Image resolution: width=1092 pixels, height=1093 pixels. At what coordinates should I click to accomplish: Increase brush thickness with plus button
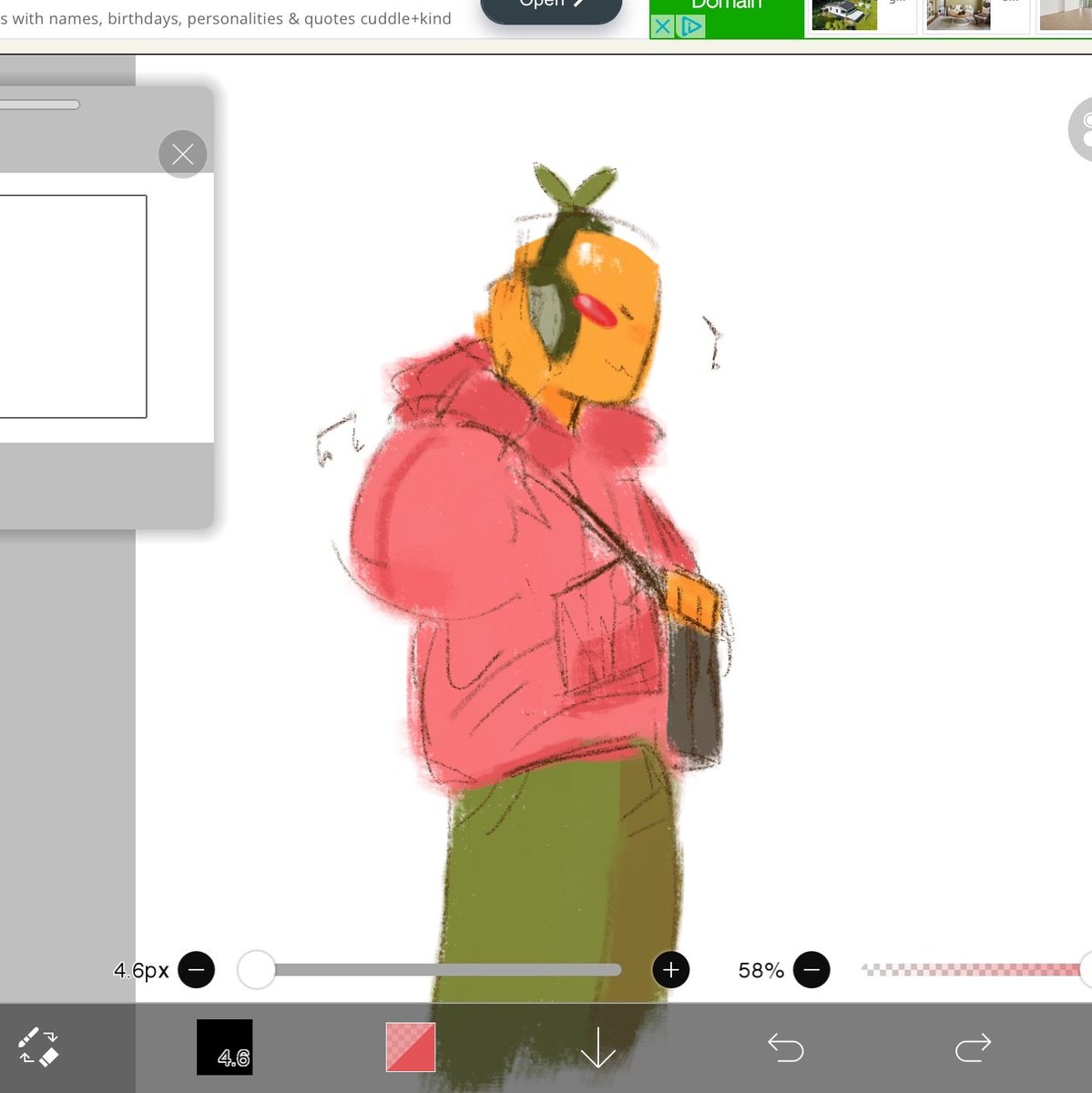pyautogui.click(x=671, y=970)
